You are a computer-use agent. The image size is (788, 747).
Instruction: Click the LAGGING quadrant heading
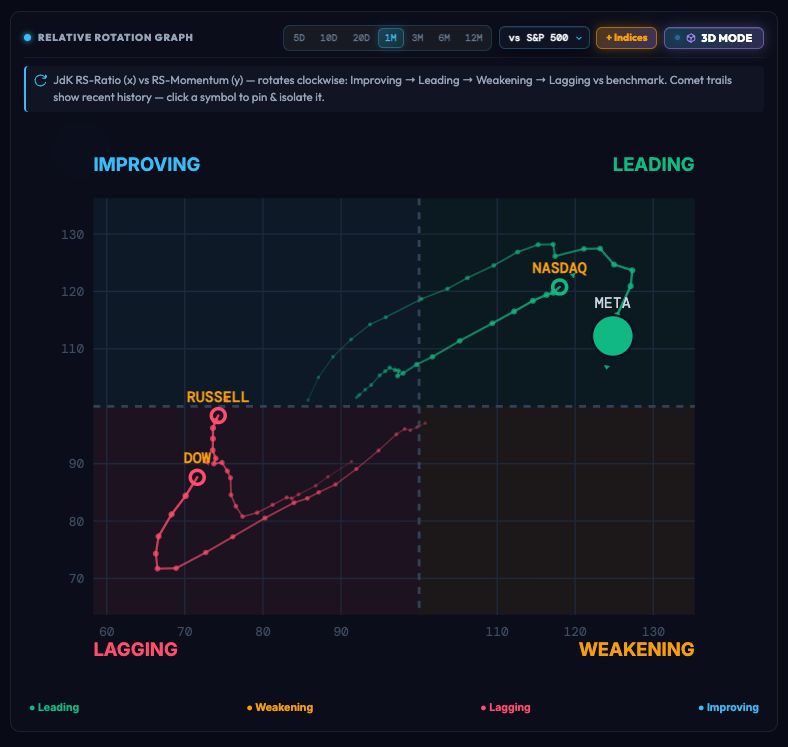[136, 649]
